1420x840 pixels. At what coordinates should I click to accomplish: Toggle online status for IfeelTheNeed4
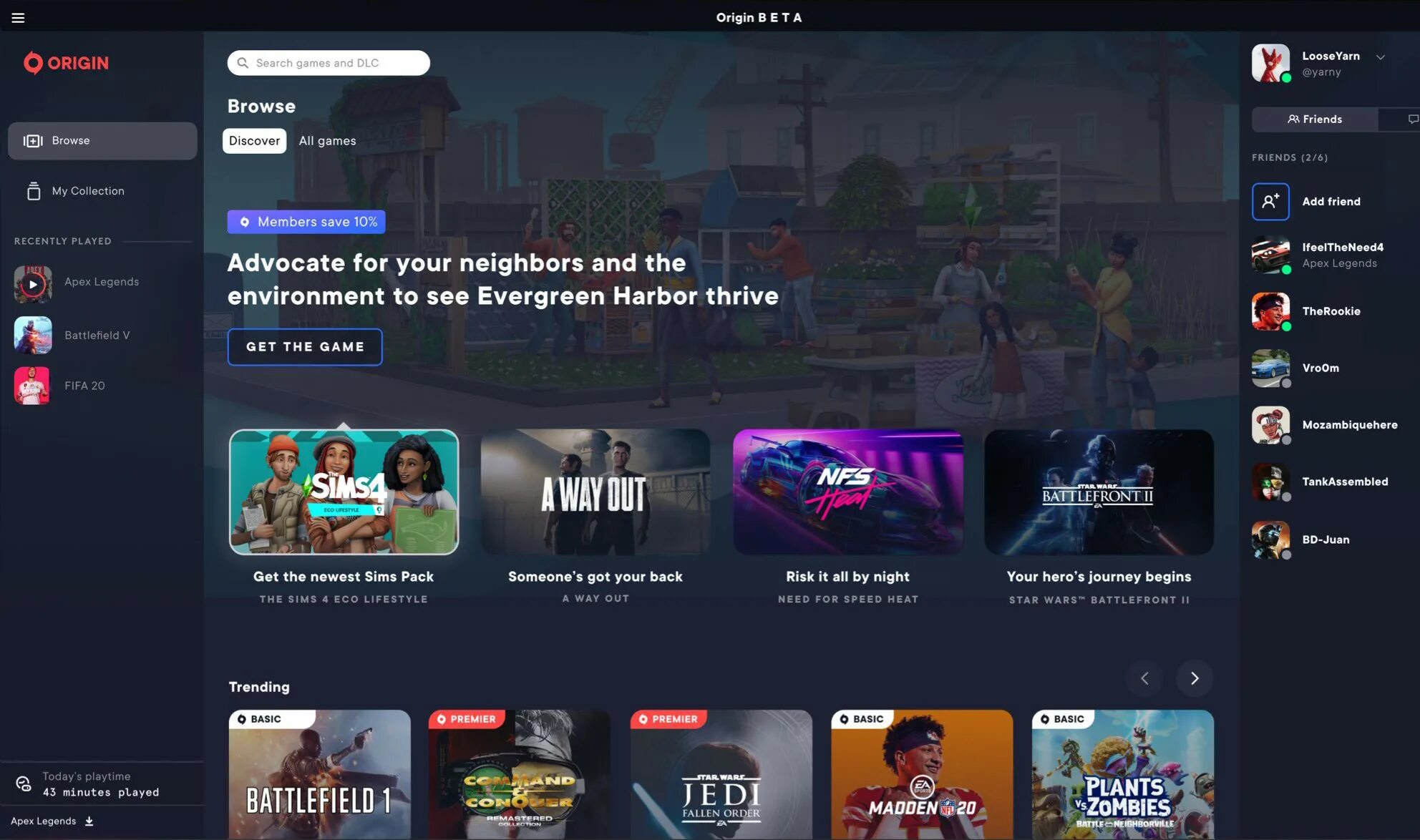point(1285,270)
